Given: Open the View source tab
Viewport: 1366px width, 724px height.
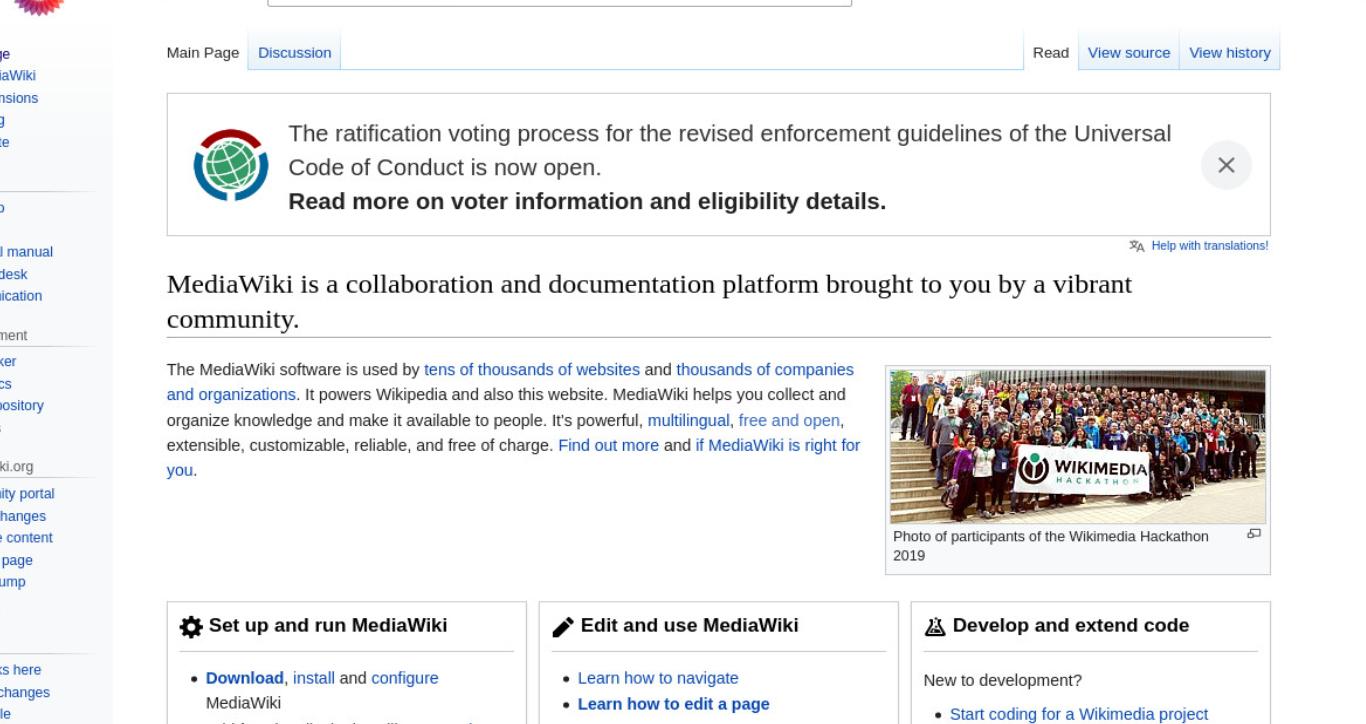Looking at the screenshot, I should click(x=1129, y=53).
